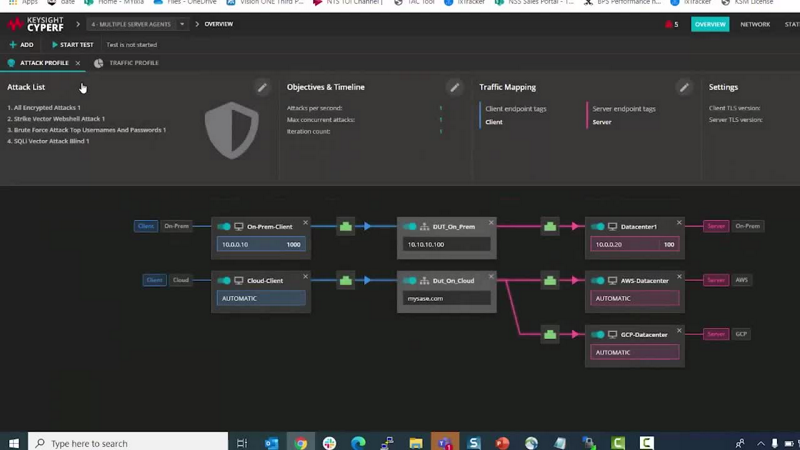
Task: Click the DUT_On_Prem address field 10.10.10.100
Action: [446, 244]
